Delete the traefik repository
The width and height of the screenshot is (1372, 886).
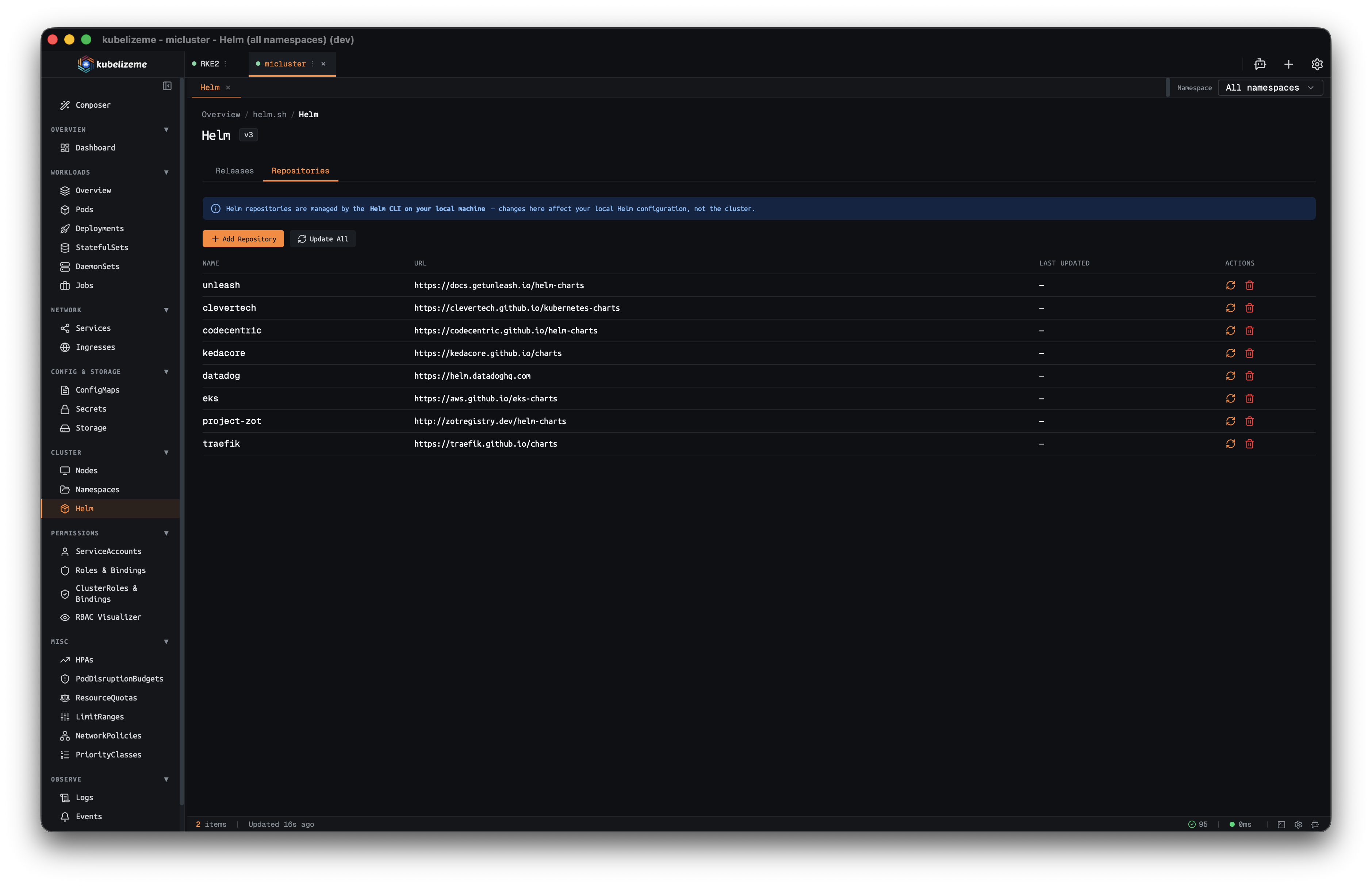click(x=1249, y=444)
